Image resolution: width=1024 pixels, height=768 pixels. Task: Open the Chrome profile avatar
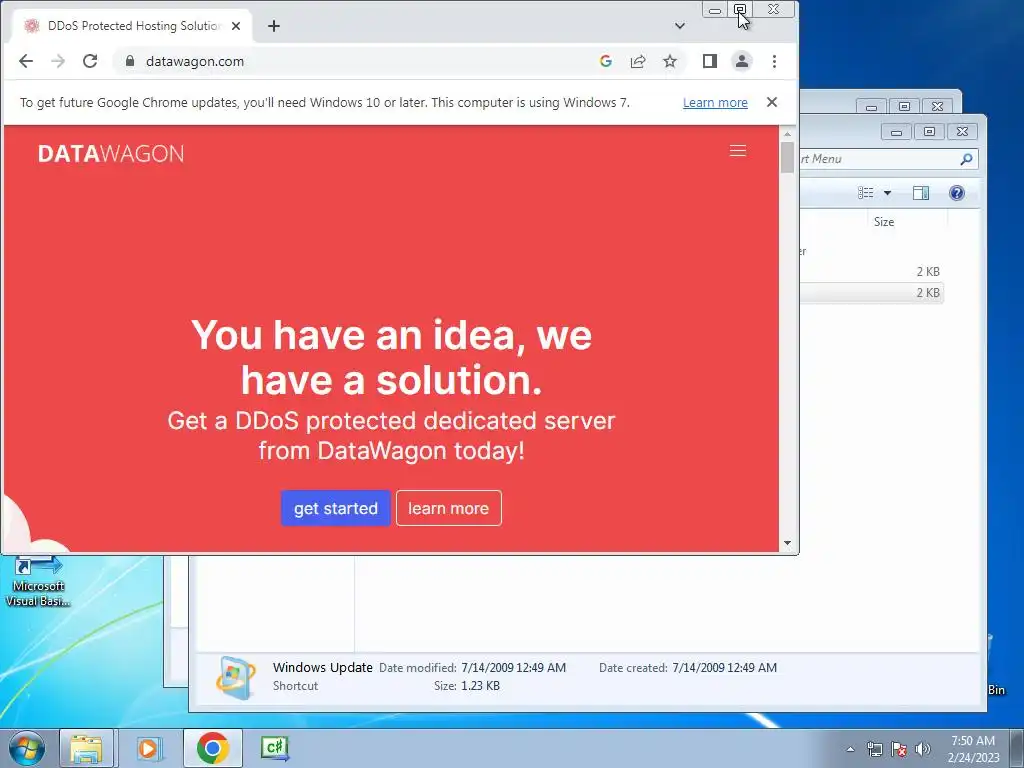[x=742, y=61]
